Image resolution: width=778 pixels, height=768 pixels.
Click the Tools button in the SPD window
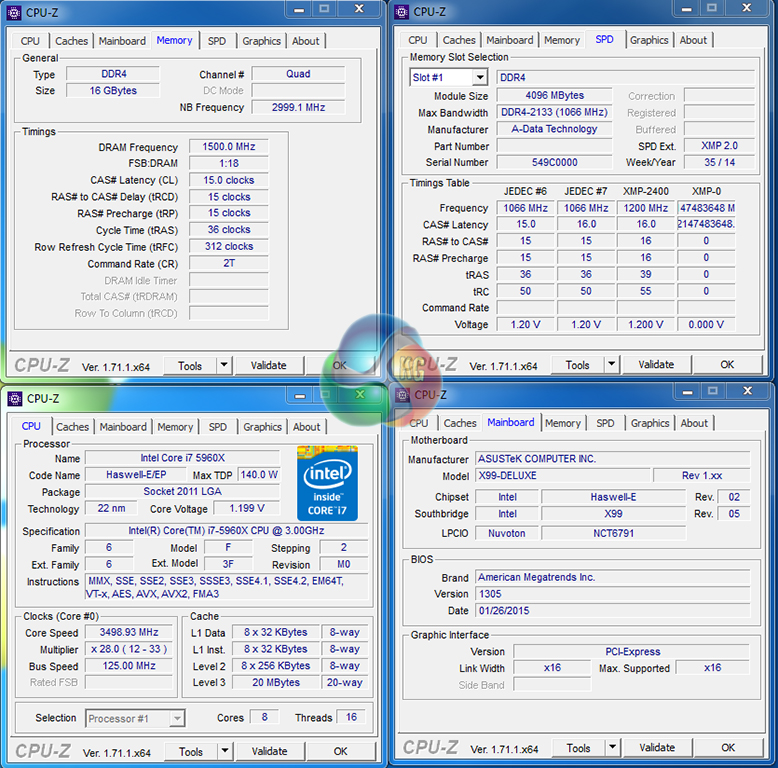point(578,365)
